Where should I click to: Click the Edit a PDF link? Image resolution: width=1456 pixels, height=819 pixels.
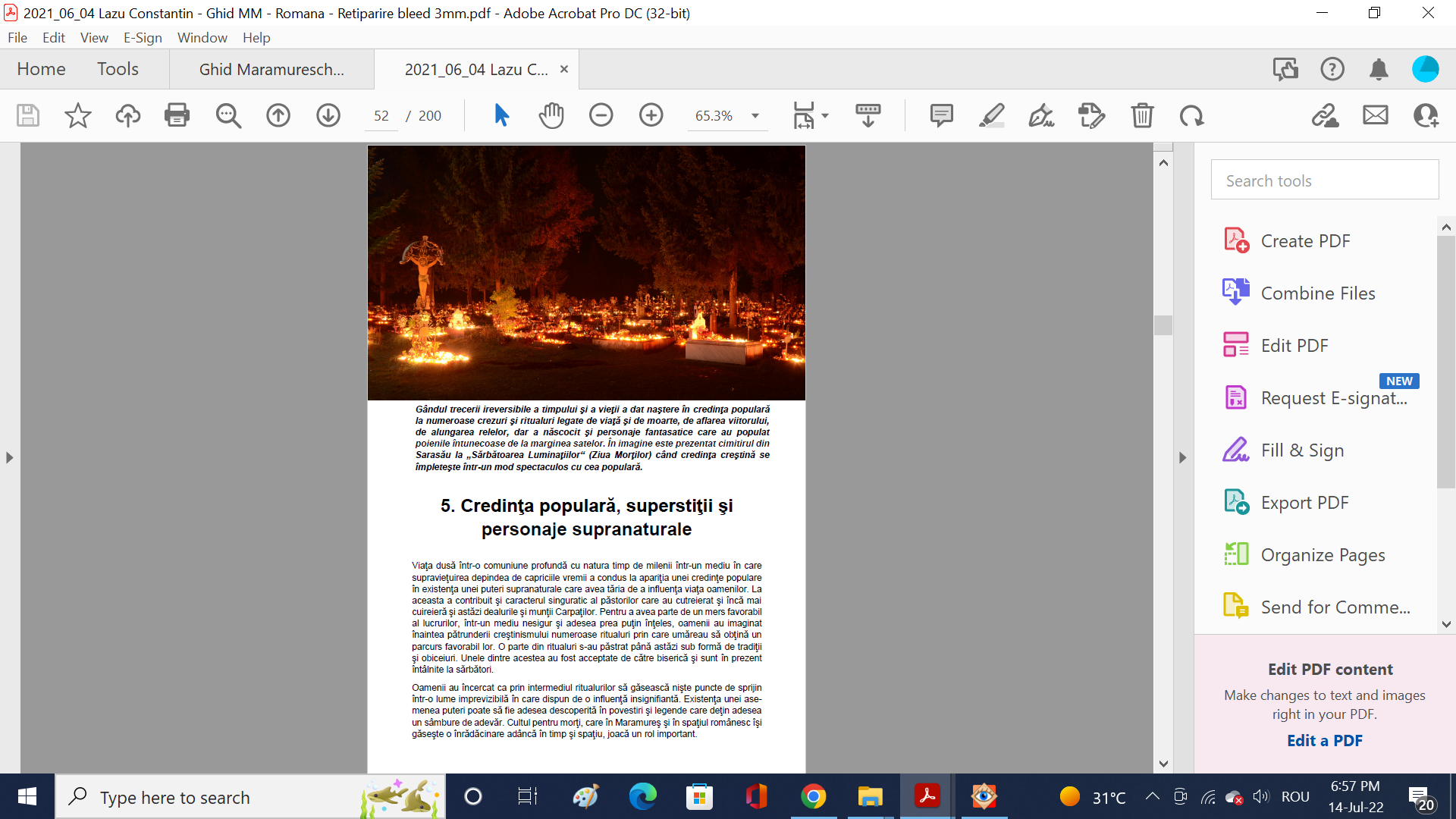[x=1324, y=740]
